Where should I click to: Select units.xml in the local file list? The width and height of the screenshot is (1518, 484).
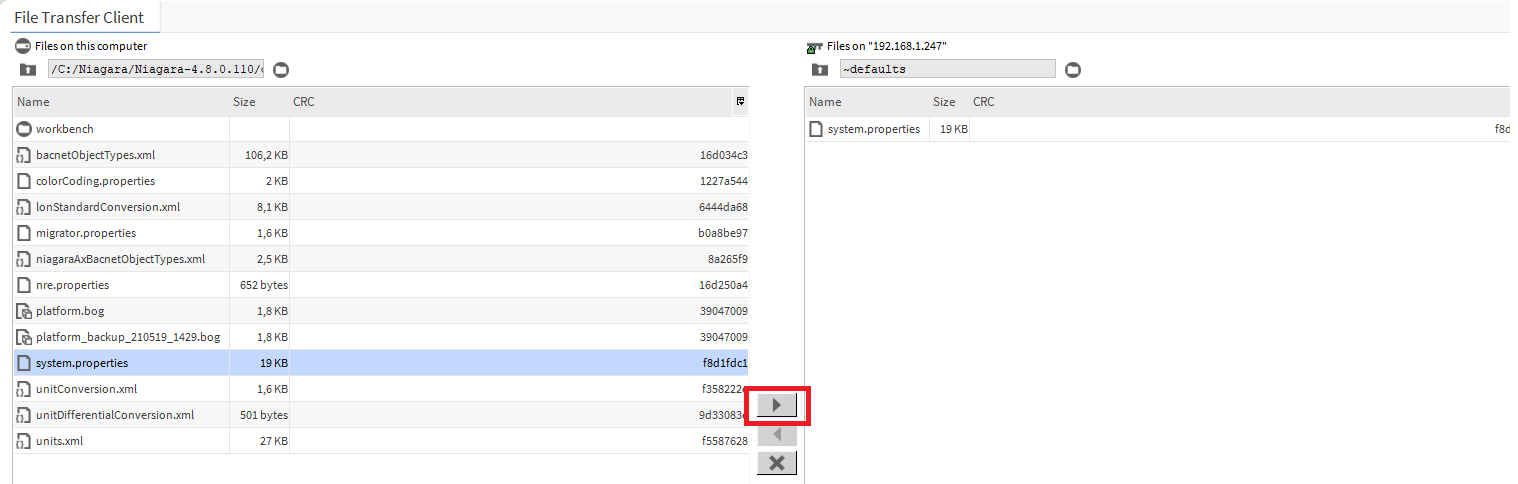(59, 441)
